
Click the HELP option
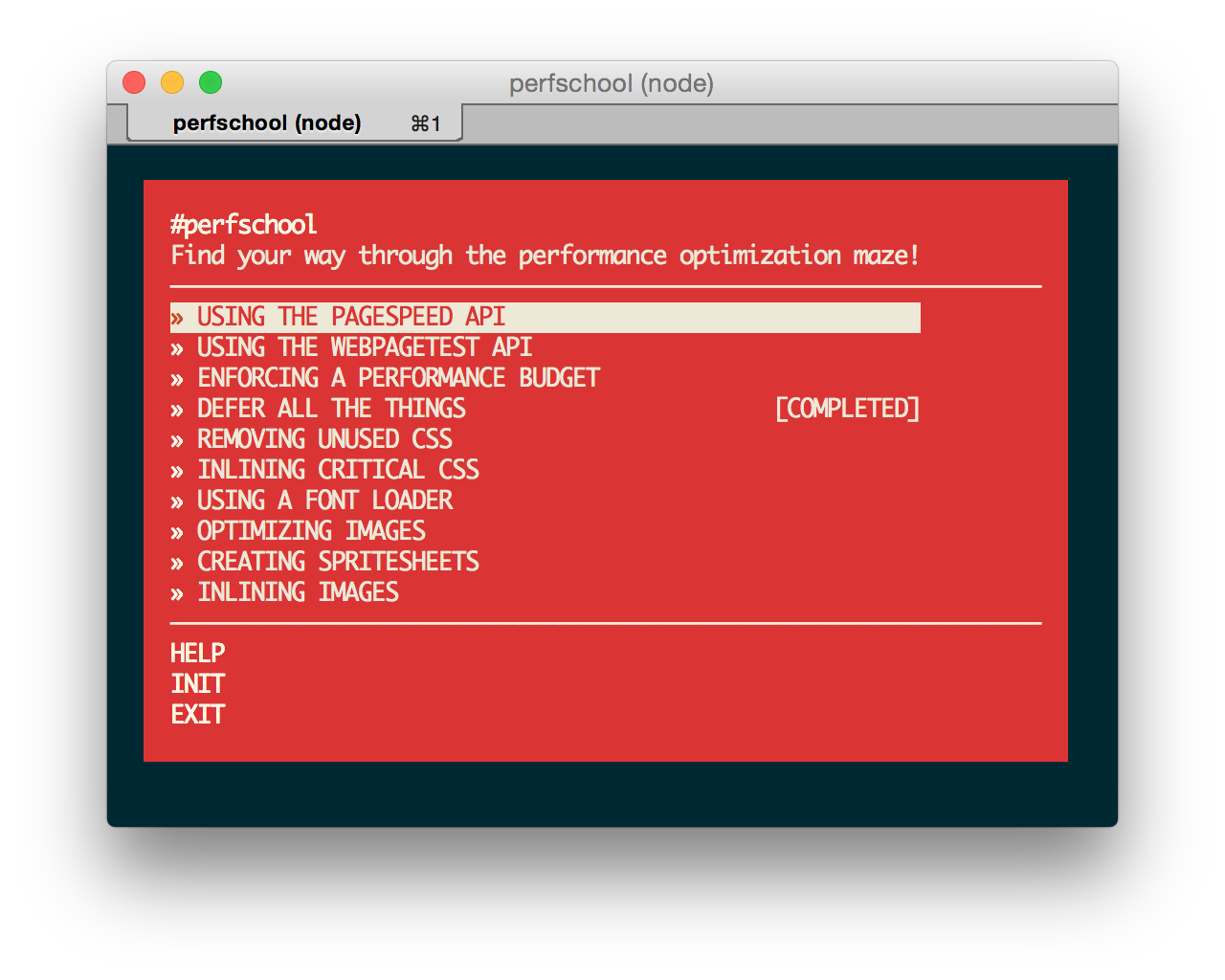(198, 654)
